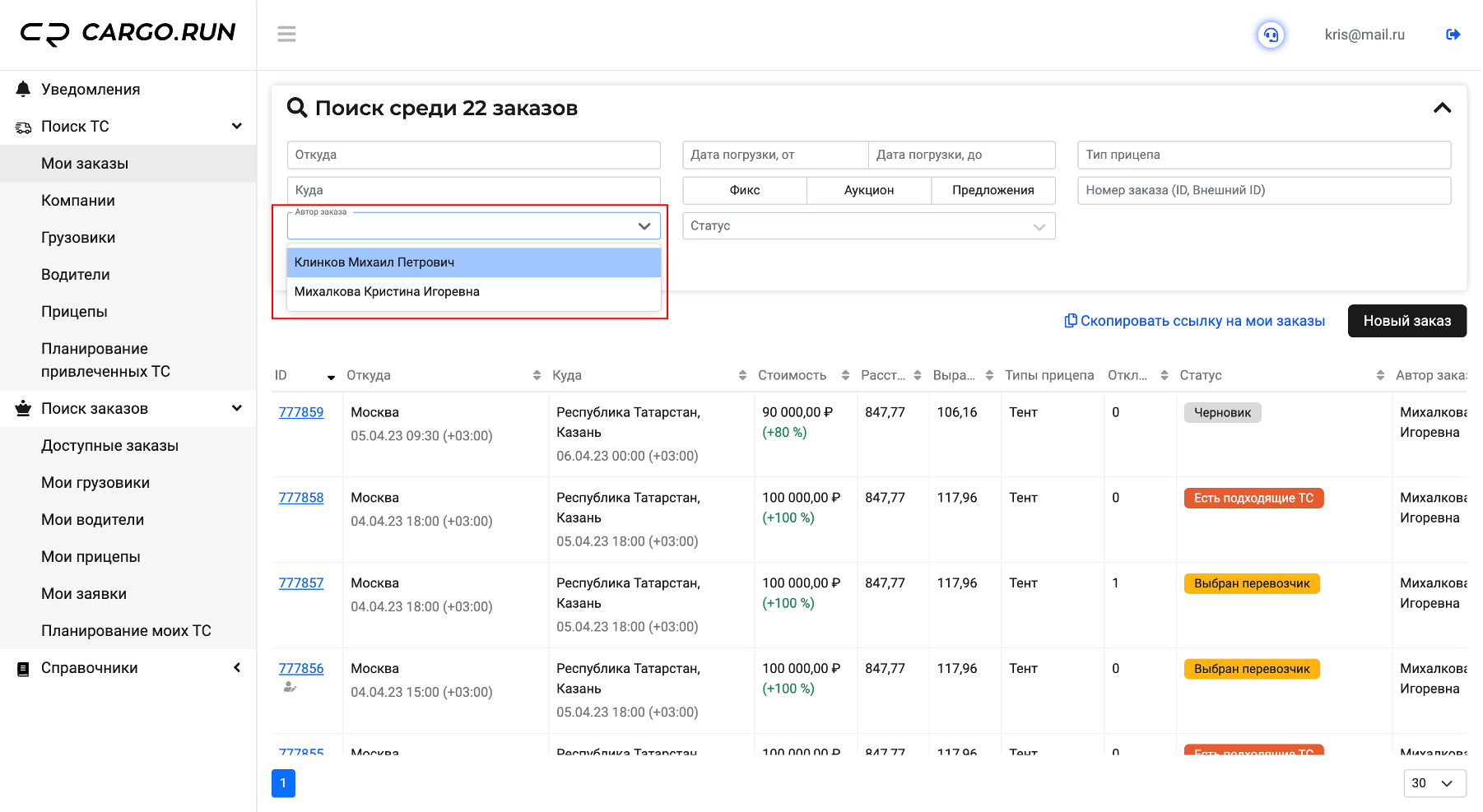Sort by Расст... column
1483x812 pixels.
coord(918,375)
